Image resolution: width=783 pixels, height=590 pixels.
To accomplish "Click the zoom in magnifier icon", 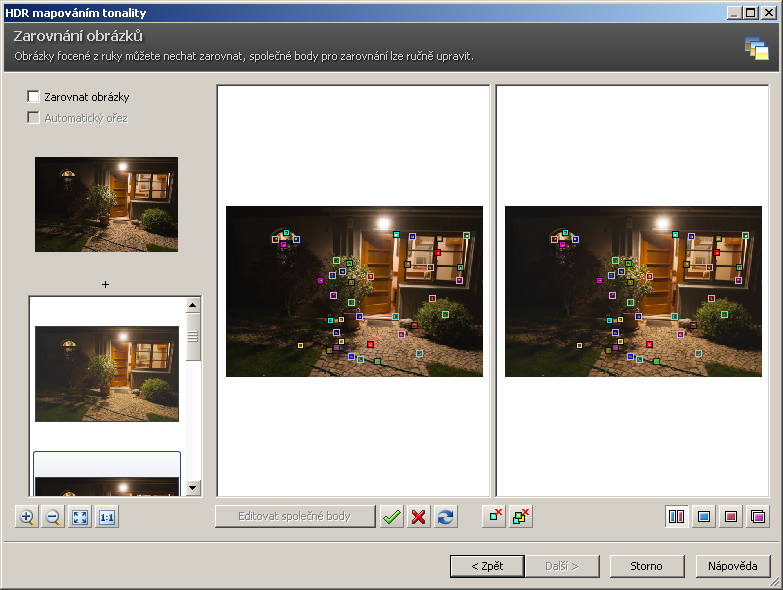I will click(x=27, y=517).
